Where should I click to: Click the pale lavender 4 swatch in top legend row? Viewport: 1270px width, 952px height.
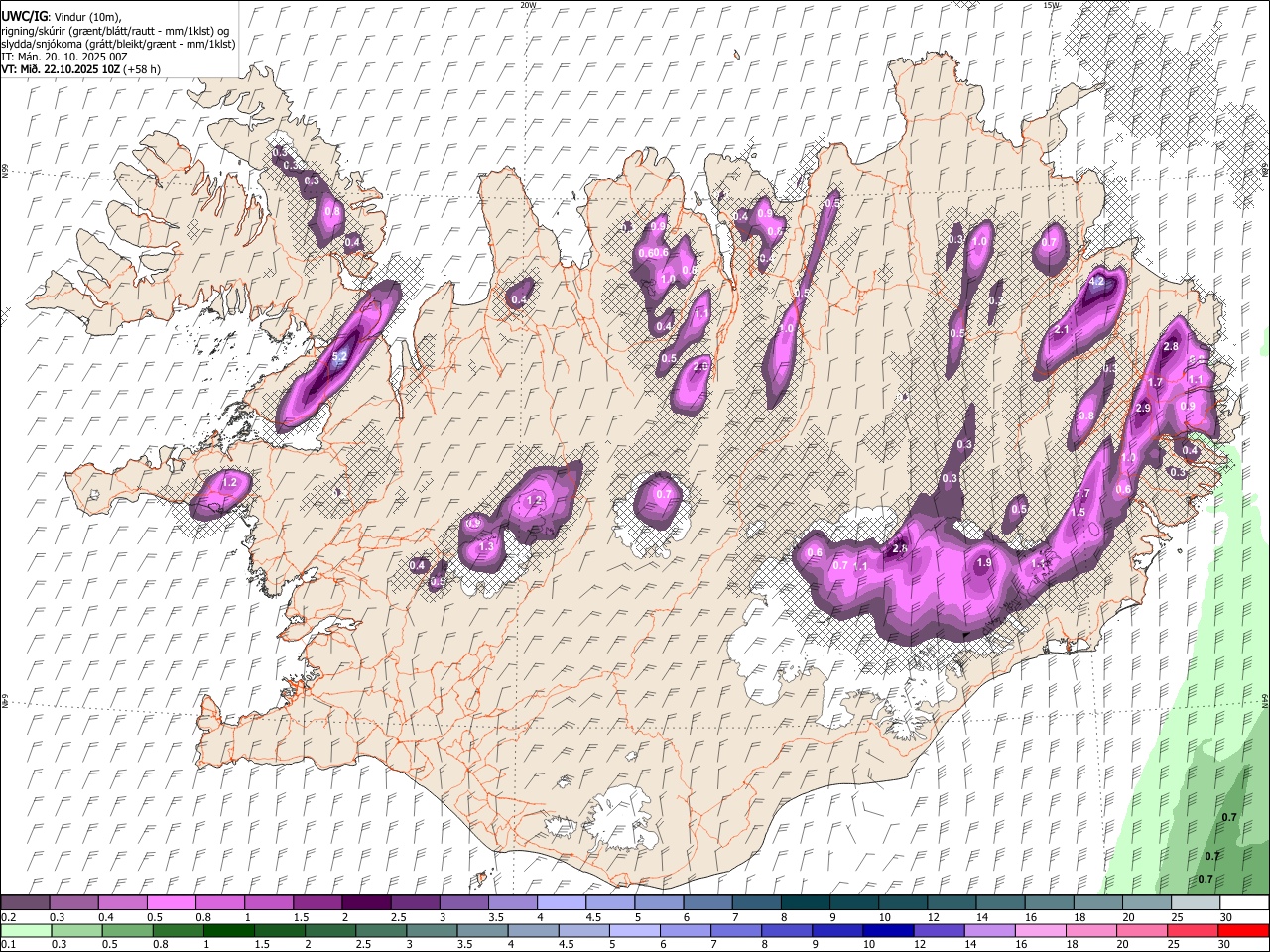click(x=562, y=903)
